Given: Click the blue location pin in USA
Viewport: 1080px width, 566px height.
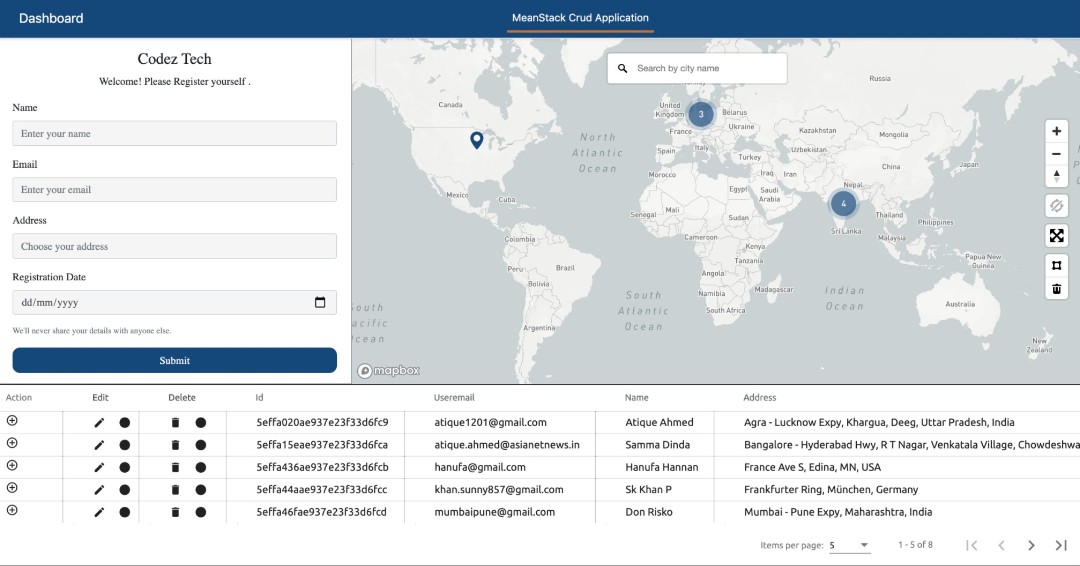Looking at the screenshot, I should (x=476, y=140).
